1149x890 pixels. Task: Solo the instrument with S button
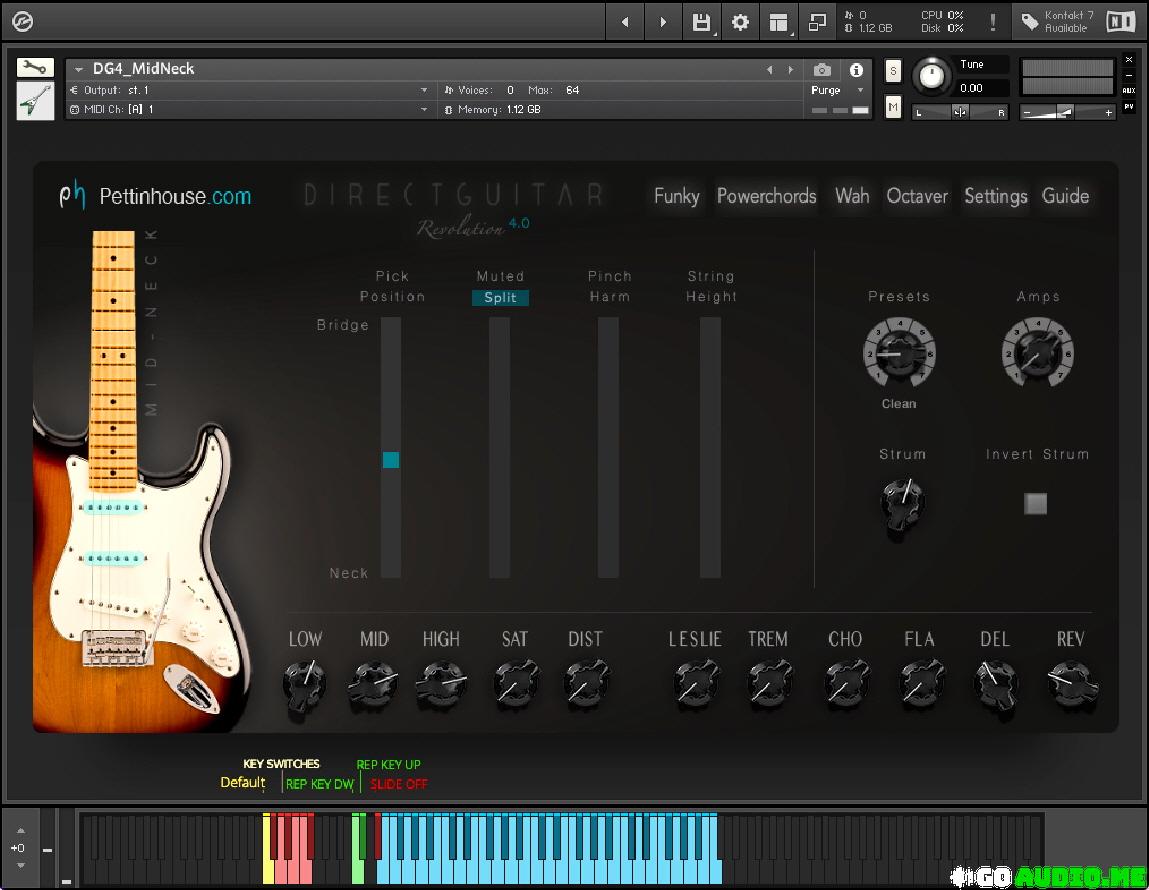pyautogui.click(x=893, y=71)
